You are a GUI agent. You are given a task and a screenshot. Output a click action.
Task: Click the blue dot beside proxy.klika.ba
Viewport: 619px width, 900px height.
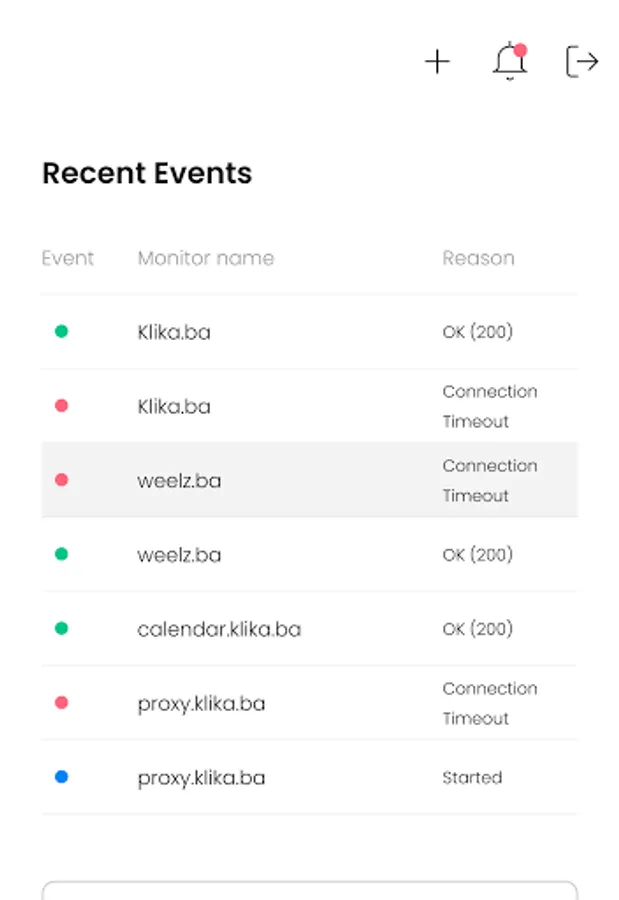point(61,777)
